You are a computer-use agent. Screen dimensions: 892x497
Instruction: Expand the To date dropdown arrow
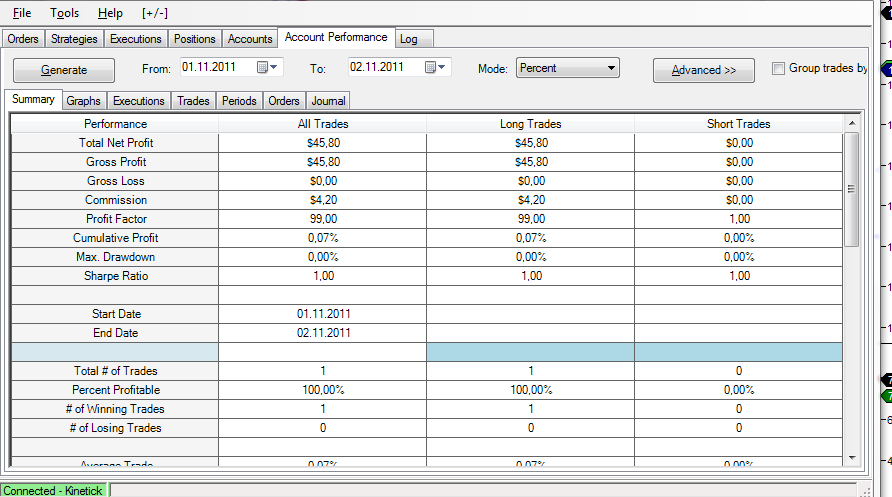click(441, 67)
